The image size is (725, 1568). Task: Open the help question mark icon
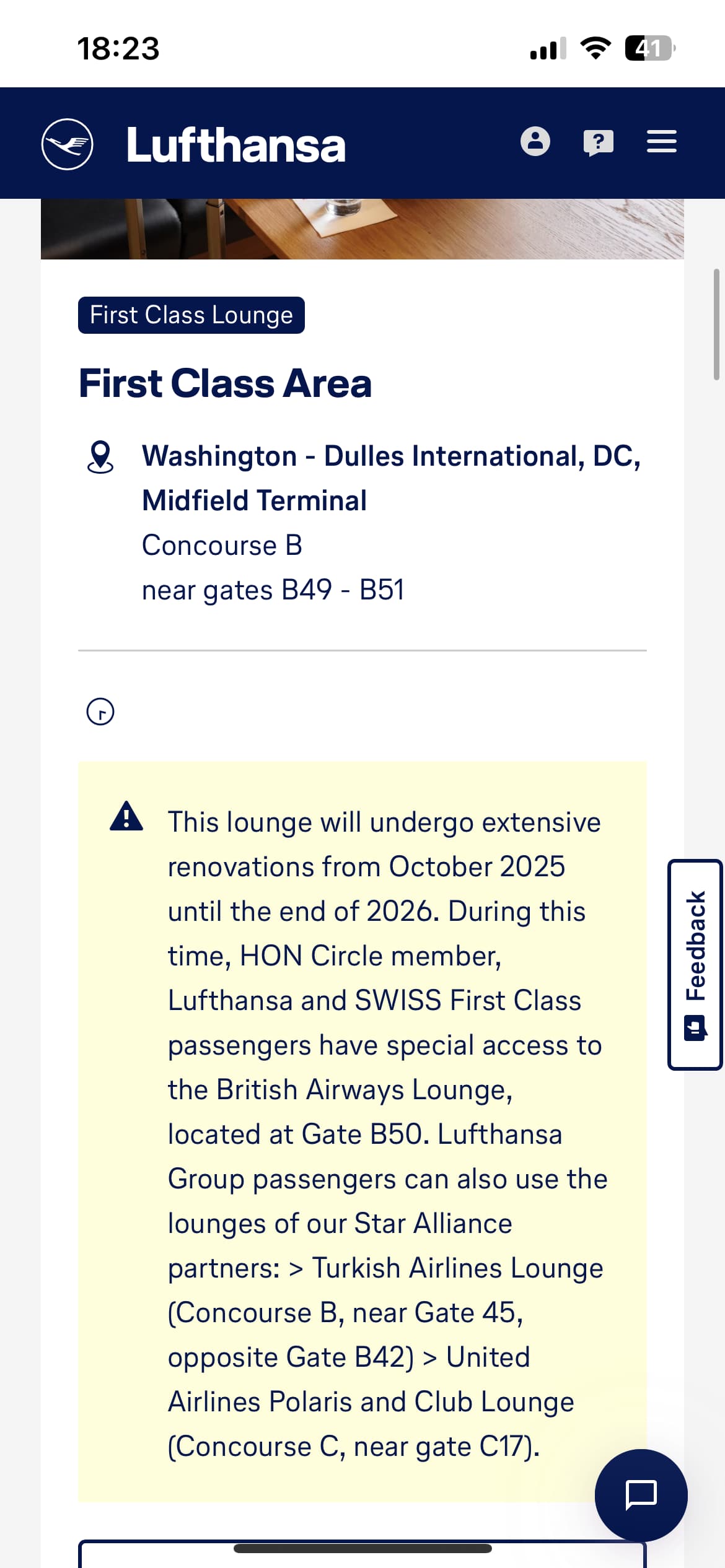click(x=599, y=142)
